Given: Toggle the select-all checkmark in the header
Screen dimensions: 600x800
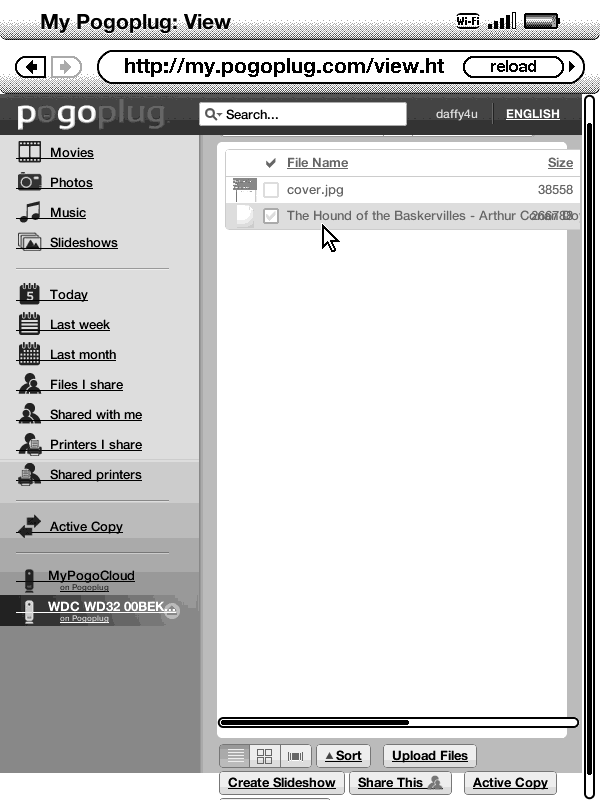Looking at the screenshot, I should [270, 163].
